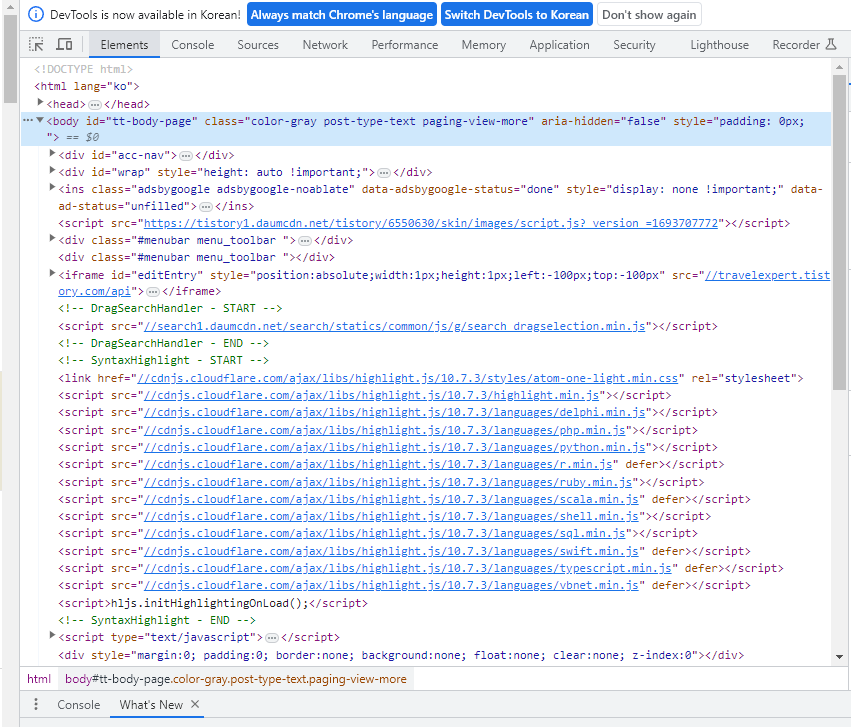Select the DragSearchHandler - START comment
851x727 pixels.
pos(170,308)
